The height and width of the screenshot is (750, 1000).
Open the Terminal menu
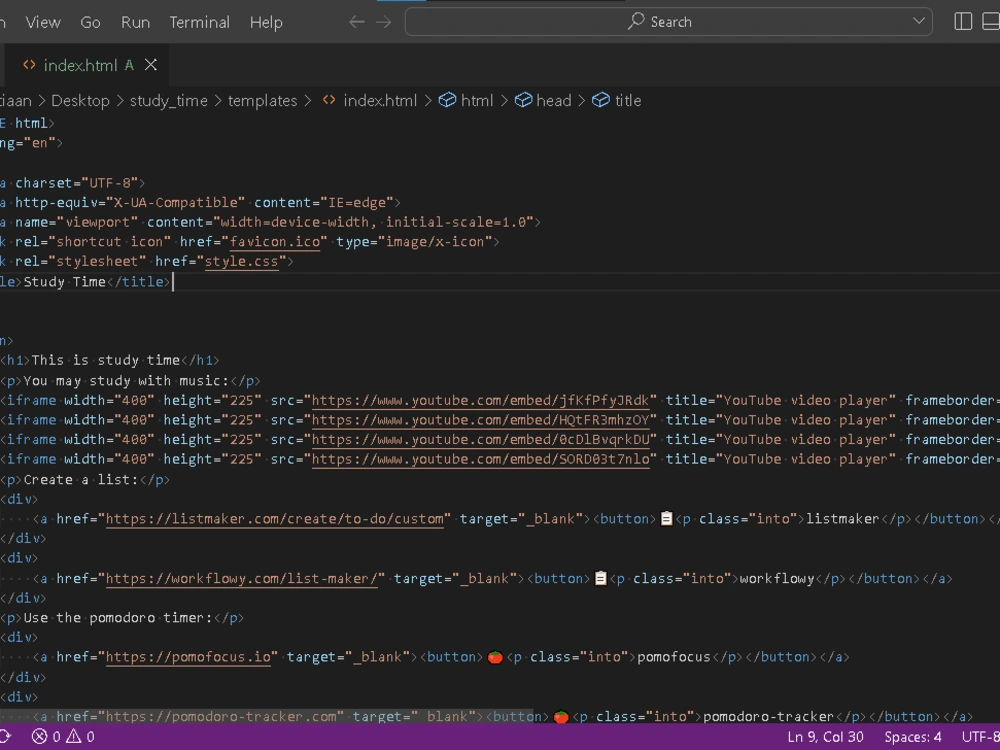pos(199,22)
